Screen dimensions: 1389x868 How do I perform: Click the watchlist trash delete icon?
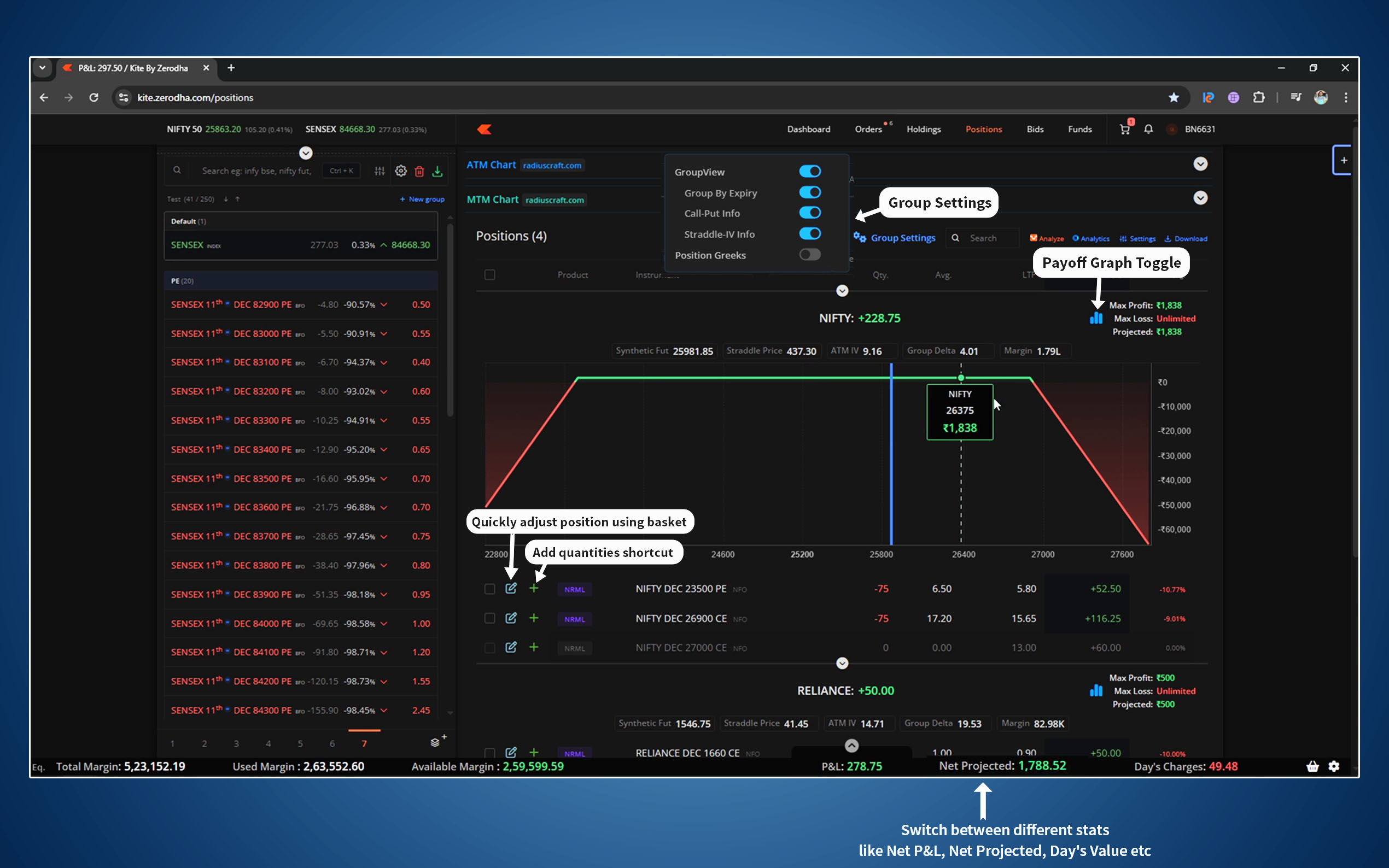pos(419,171)
